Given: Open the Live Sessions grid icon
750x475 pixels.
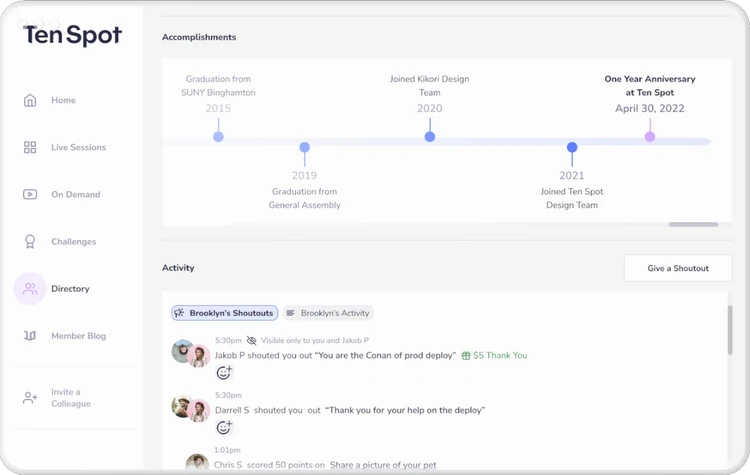Looking at the screenshot, I should coord(30,147).
